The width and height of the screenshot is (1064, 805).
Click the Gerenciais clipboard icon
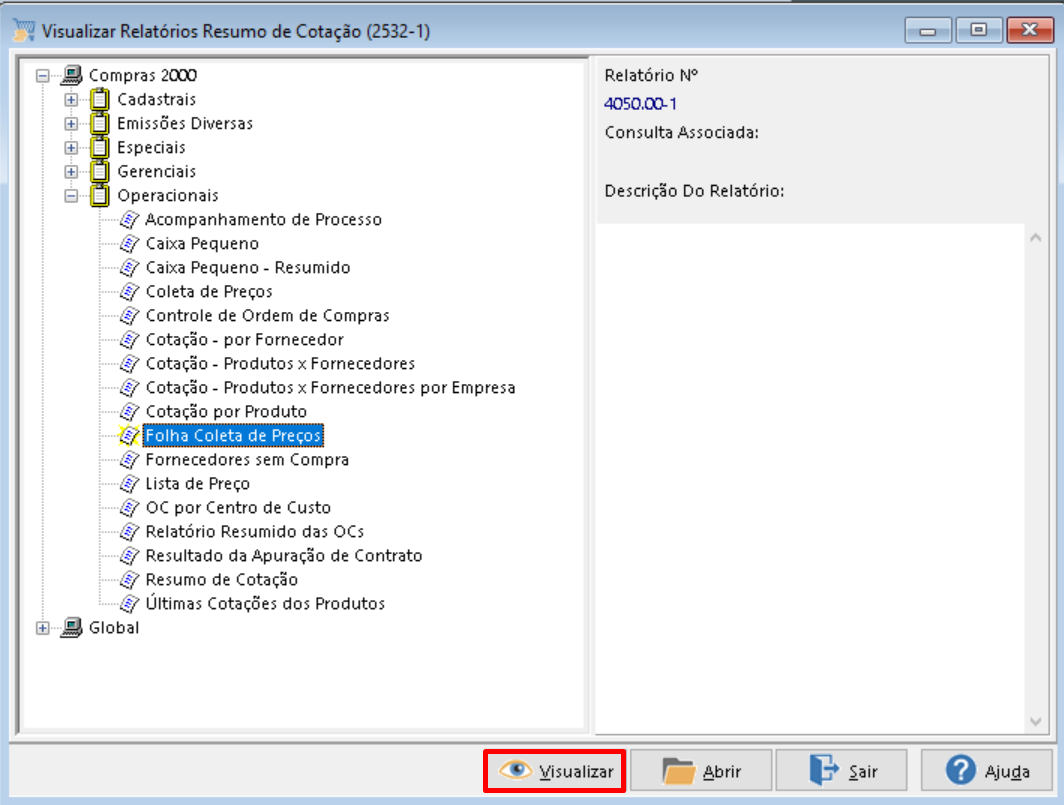tap(100, 171)
